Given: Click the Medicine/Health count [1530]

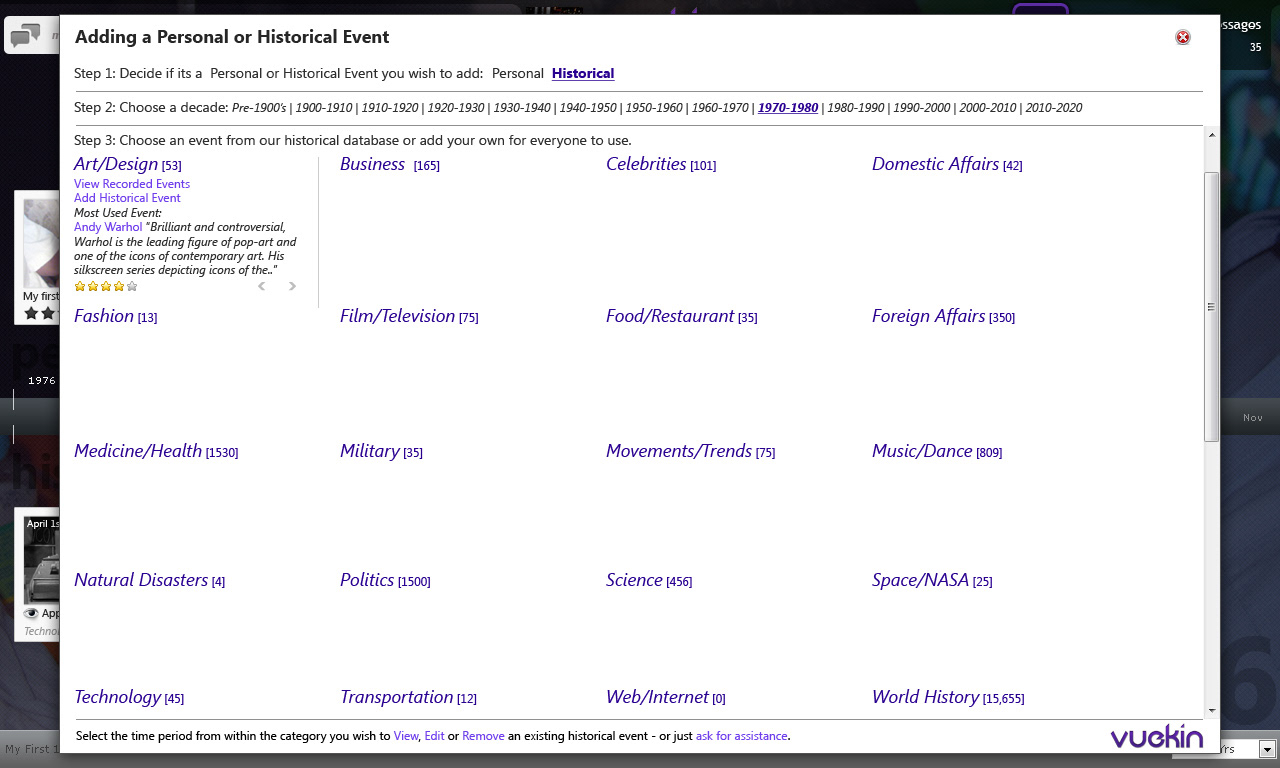Looking at the screenshot, I should click(222, 453).
